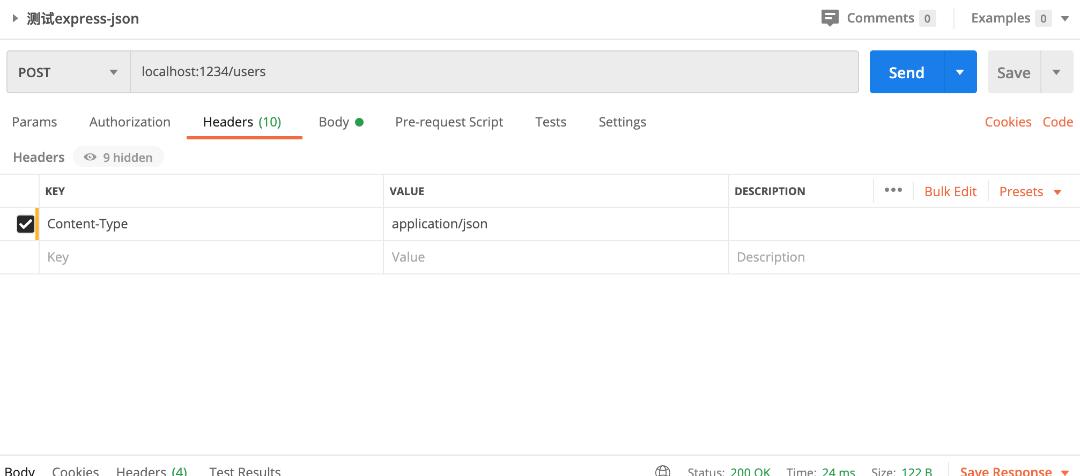The height and width of the screenshot is (476, 1080).
Task: Open the Comments speech bubble icon
Action: 829,18
